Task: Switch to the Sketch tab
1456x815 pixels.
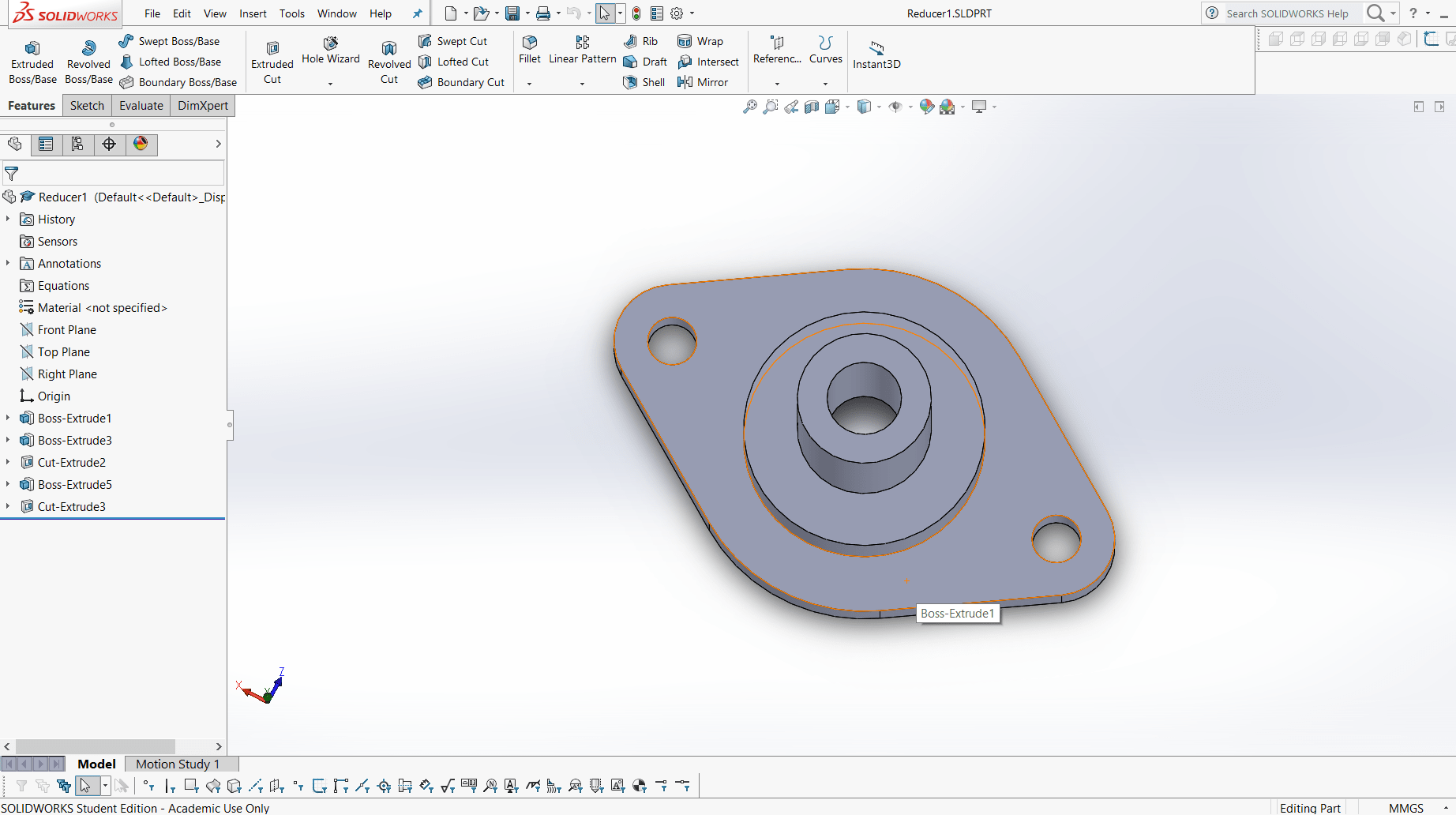Action: pyautogui.click(x=87, y=106)
